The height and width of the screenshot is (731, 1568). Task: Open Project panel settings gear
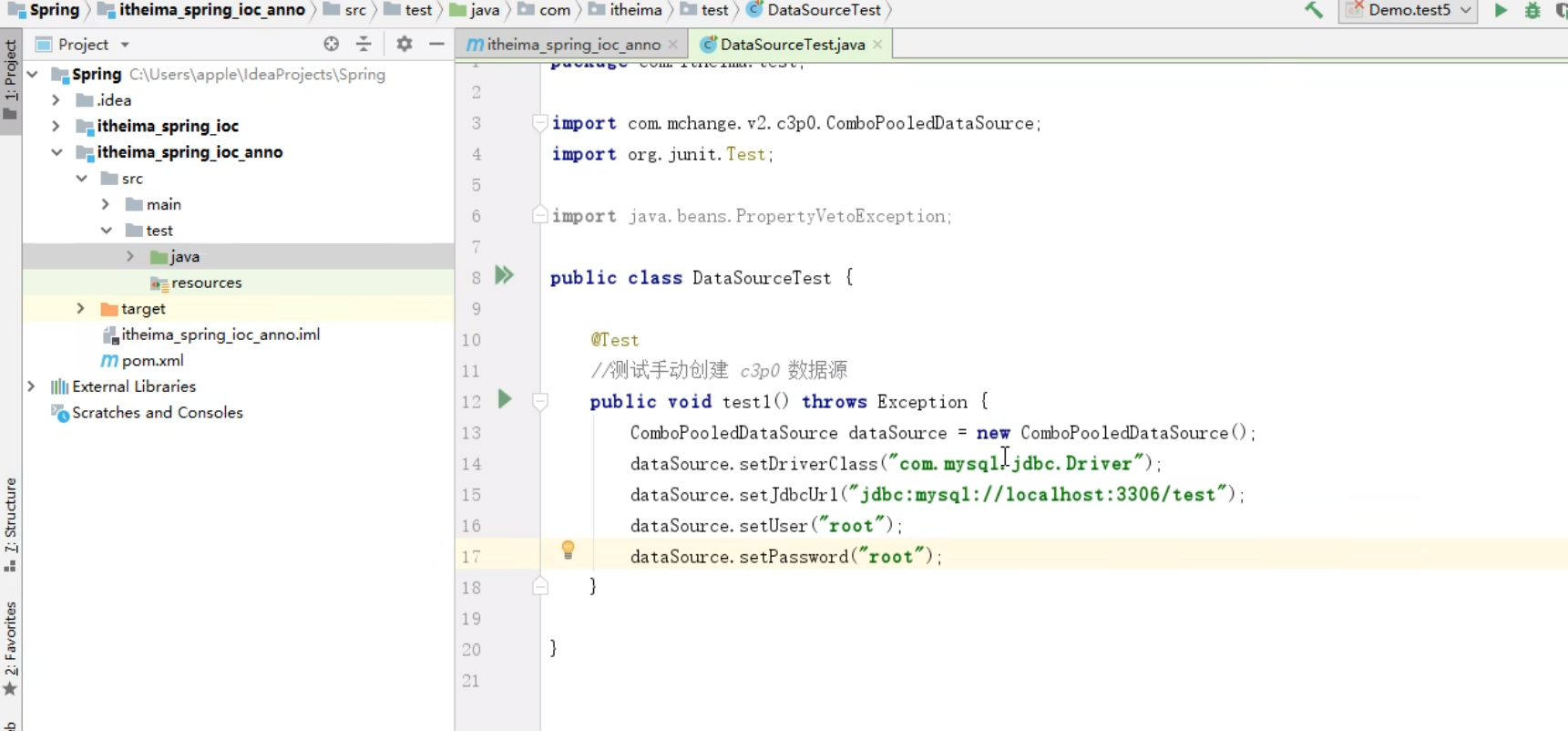tap(405, 44)
